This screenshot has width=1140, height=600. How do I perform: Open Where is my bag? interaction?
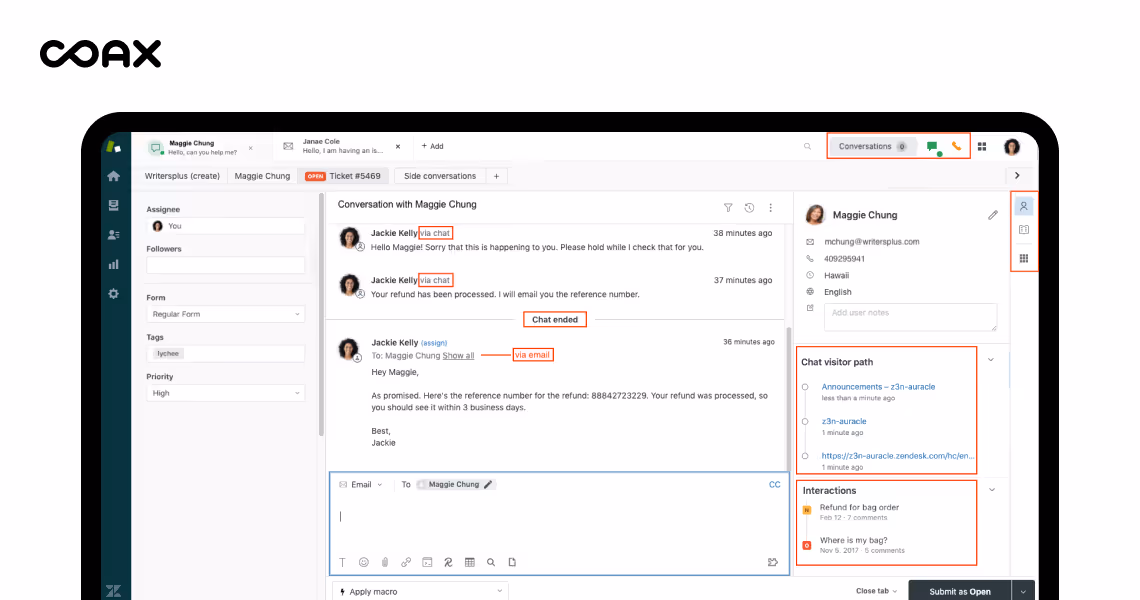[x=854, y=540]
